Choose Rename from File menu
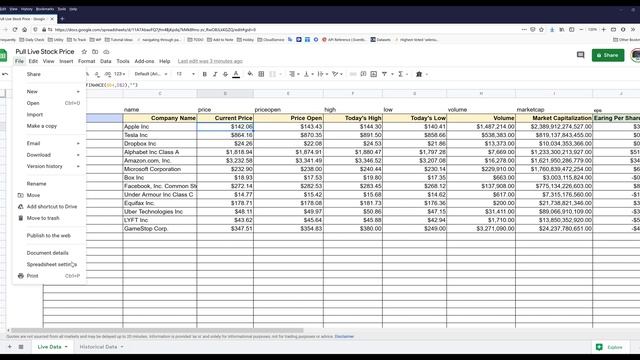 [49, 184]
